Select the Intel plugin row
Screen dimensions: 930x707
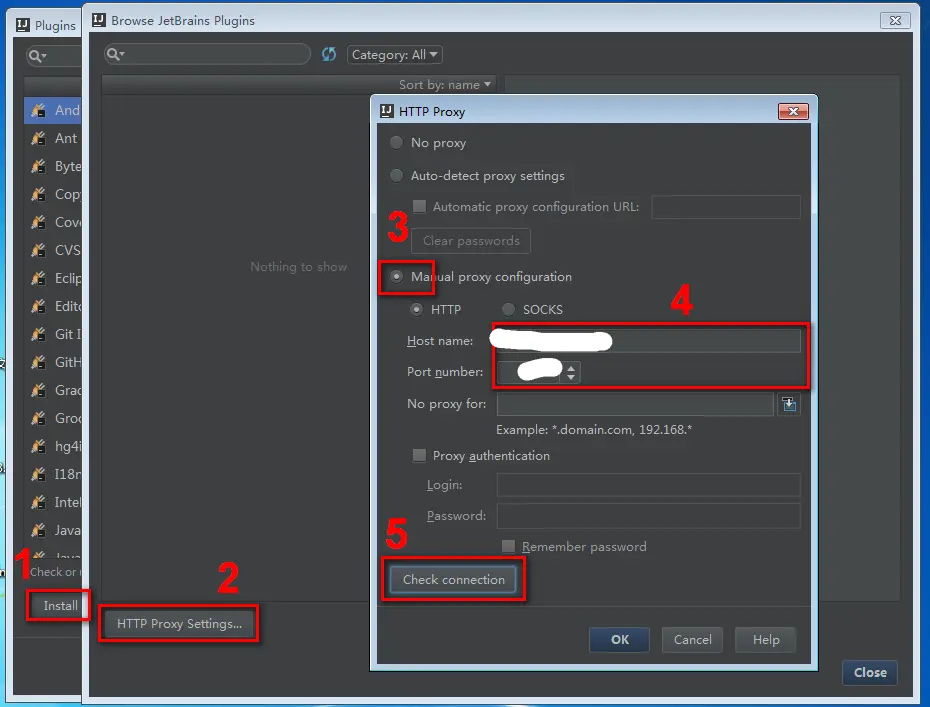(53, 502)
